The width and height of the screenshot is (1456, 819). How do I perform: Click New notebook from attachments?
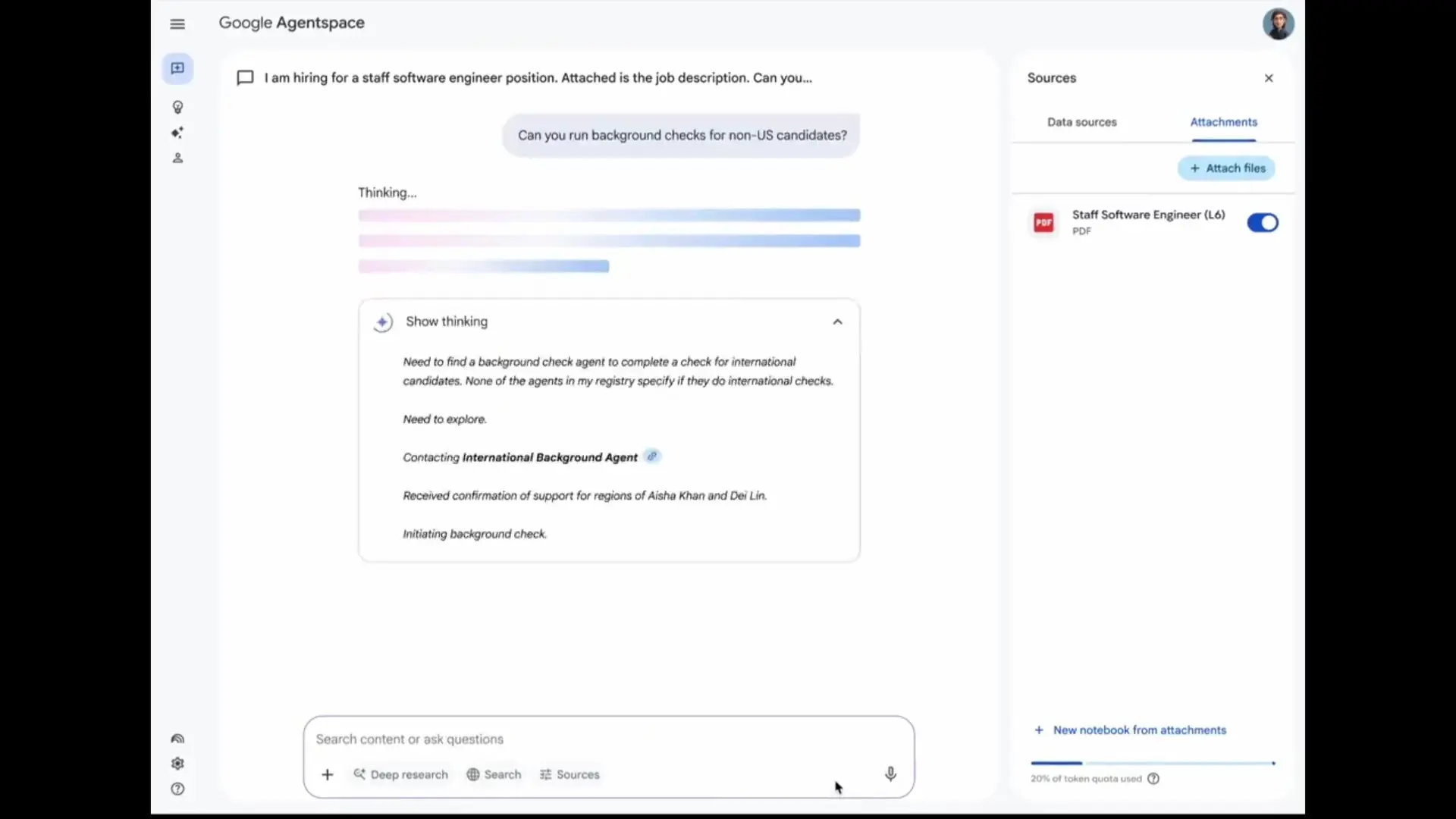pyautogui.click(x=1130, y=730)
